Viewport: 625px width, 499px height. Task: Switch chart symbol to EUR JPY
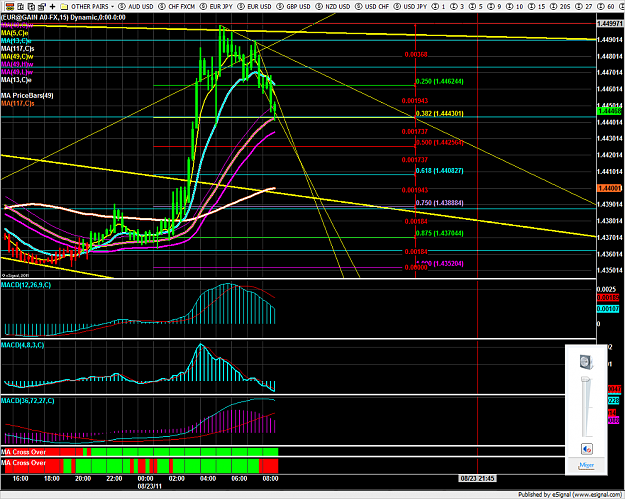pos(216,6)
